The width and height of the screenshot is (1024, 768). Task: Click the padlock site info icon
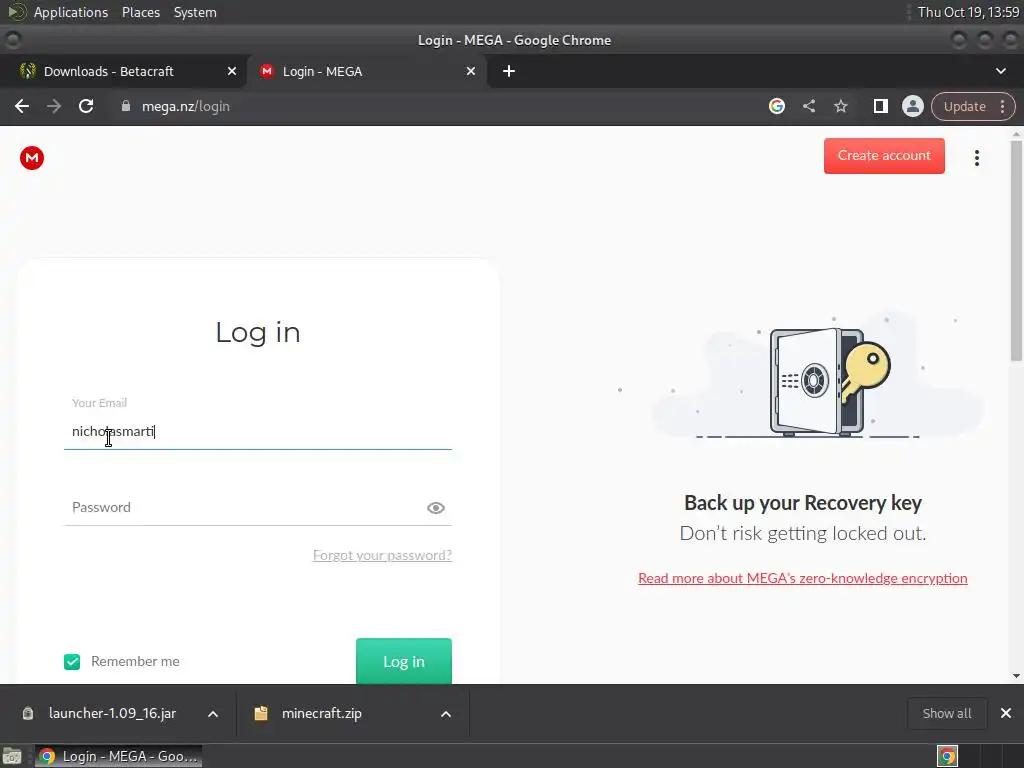[125, 106]
